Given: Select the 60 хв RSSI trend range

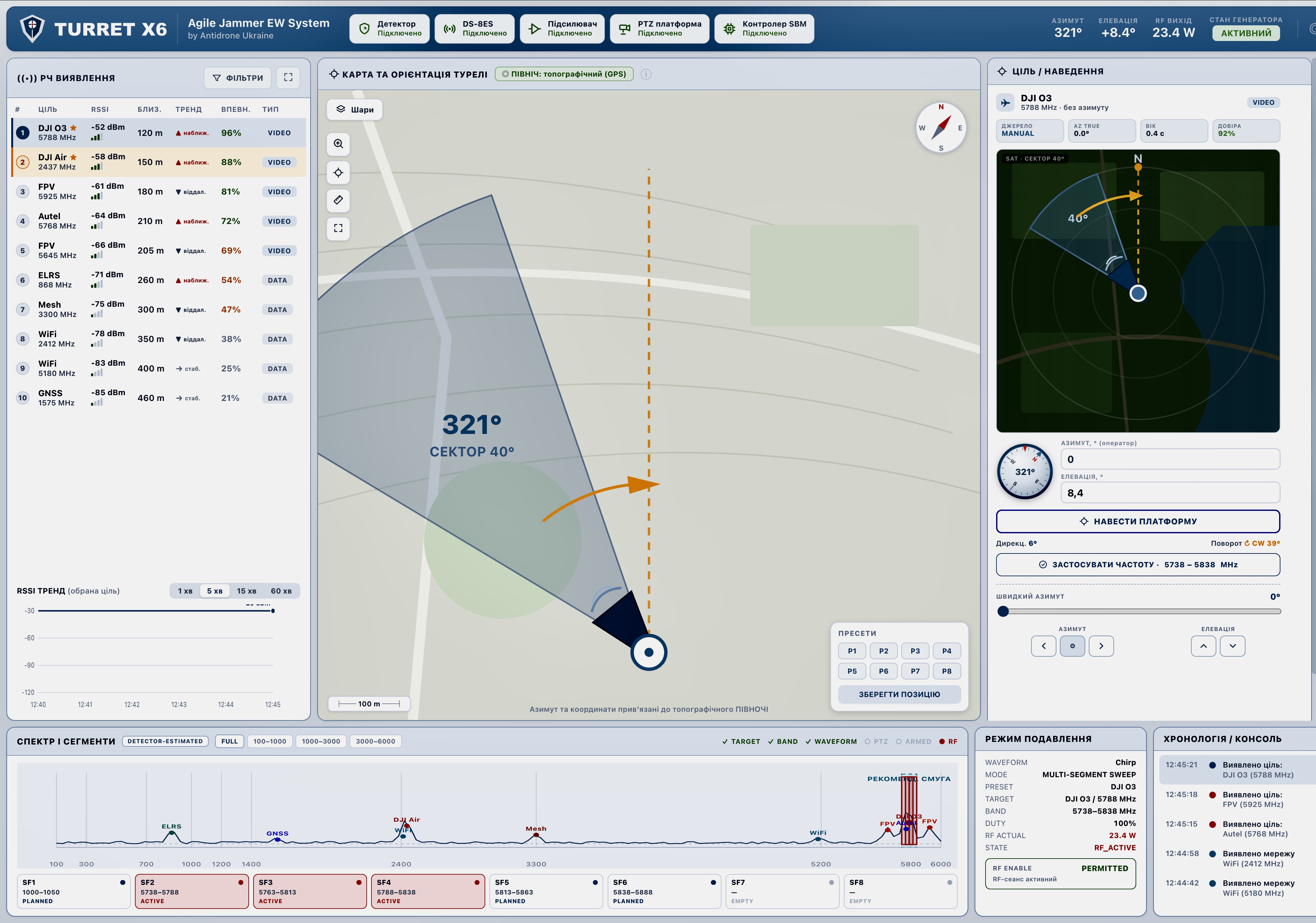Looking at the screenshot, I should coord(281,591).
